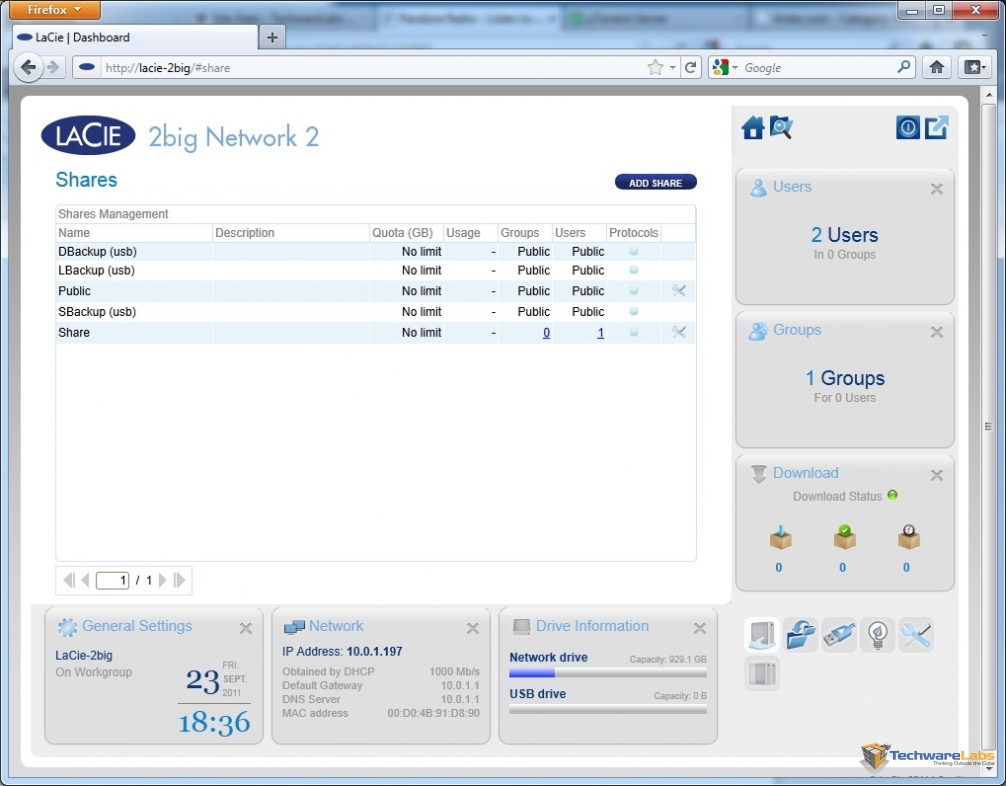Click the power shutdown icon
This screenshot has height=786, width=1006.
tap(908, 128)
